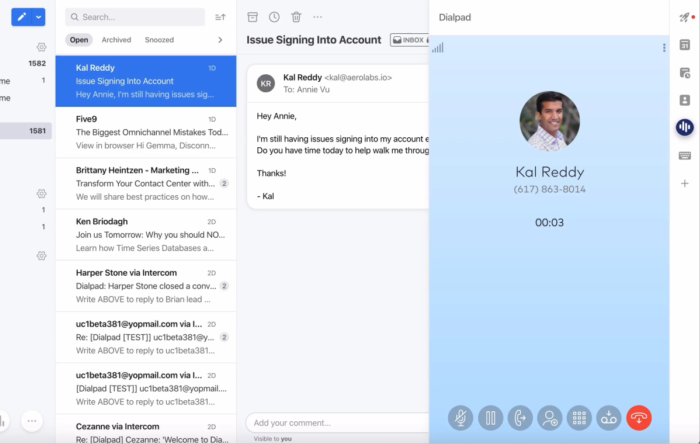This screenshot has height=444, width=700.
Task: Open Ken Briodagh's email
Action: click(146, 235)
